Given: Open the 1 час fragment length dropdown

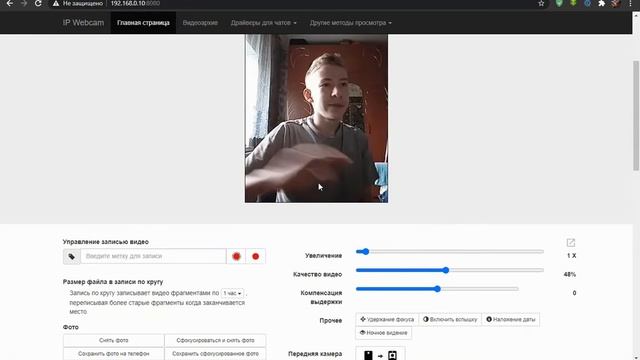Looking at the screenshot, I should pyautogui.click(x=232, y=293).
